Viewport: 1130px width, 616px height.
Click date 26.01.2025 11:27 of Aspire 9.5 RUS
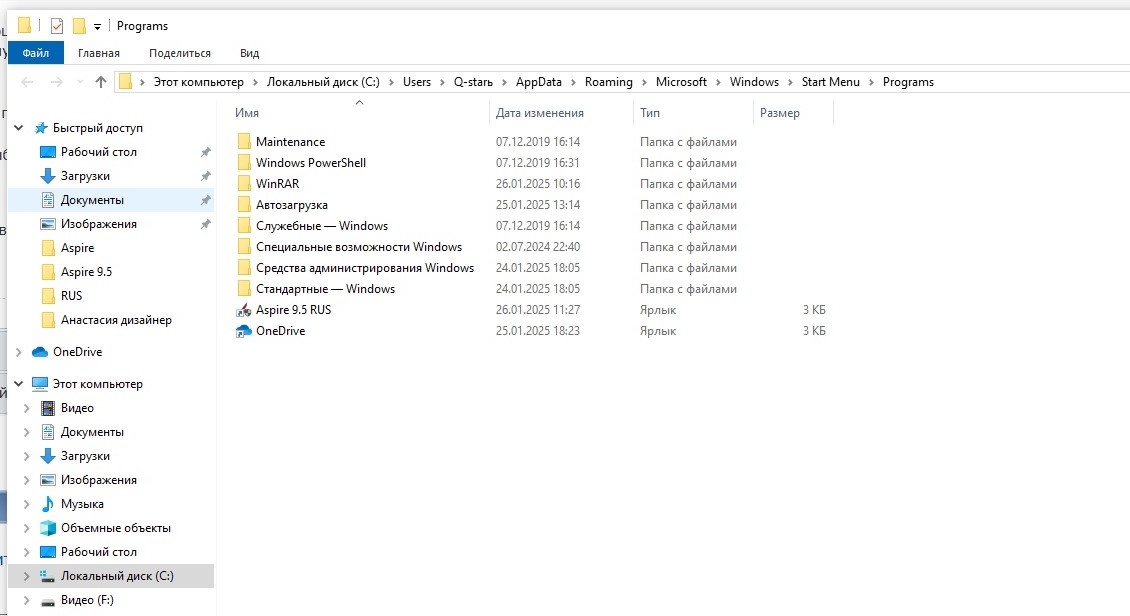coord(538,310)
